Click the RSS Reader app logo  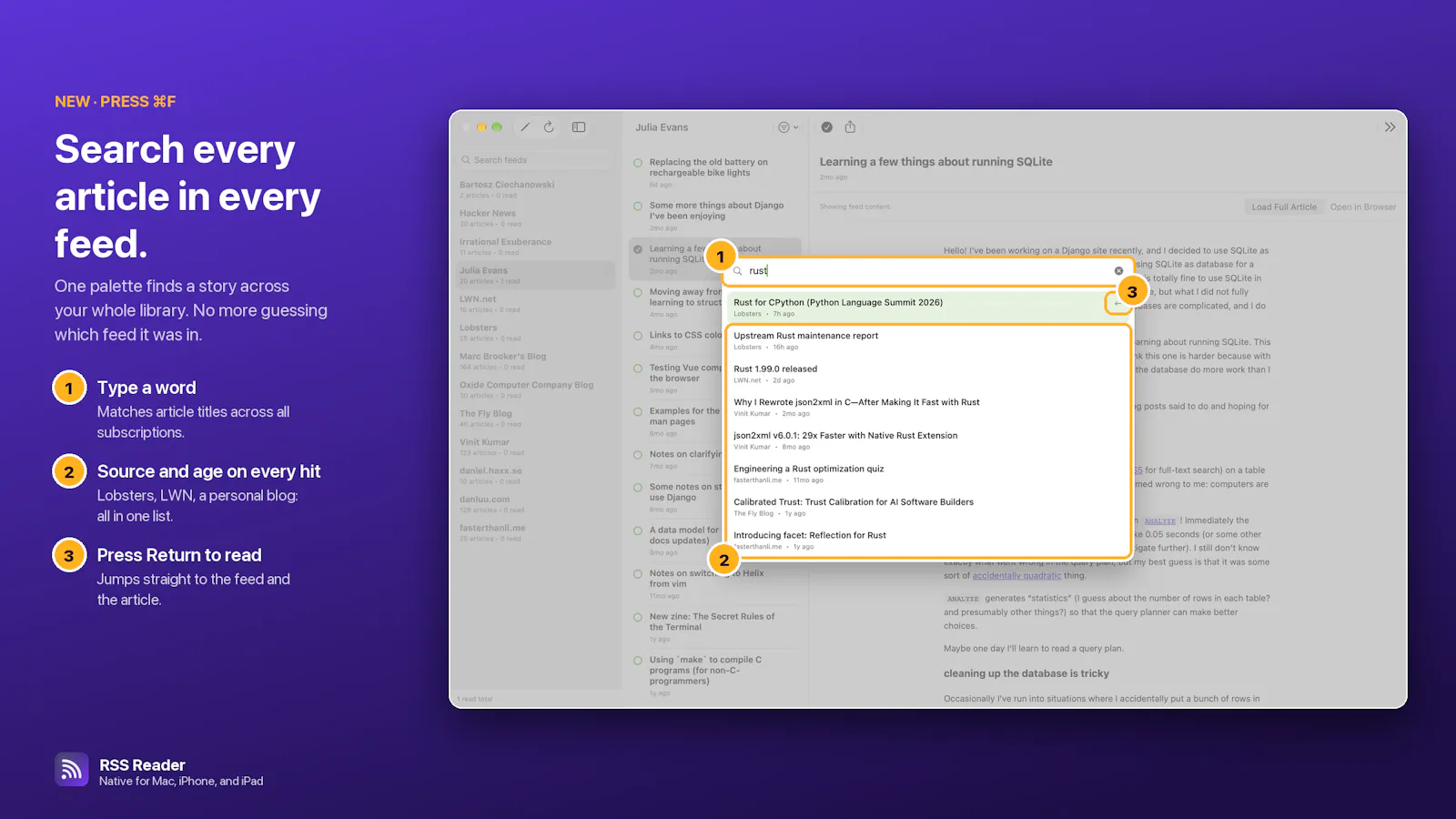click(x=72, y=769)
